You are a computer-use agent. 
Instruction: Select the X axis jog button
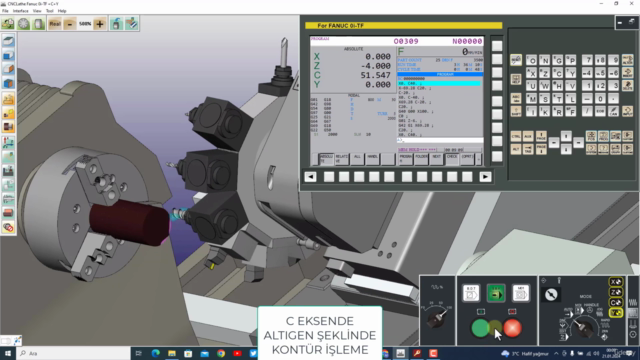616,282
